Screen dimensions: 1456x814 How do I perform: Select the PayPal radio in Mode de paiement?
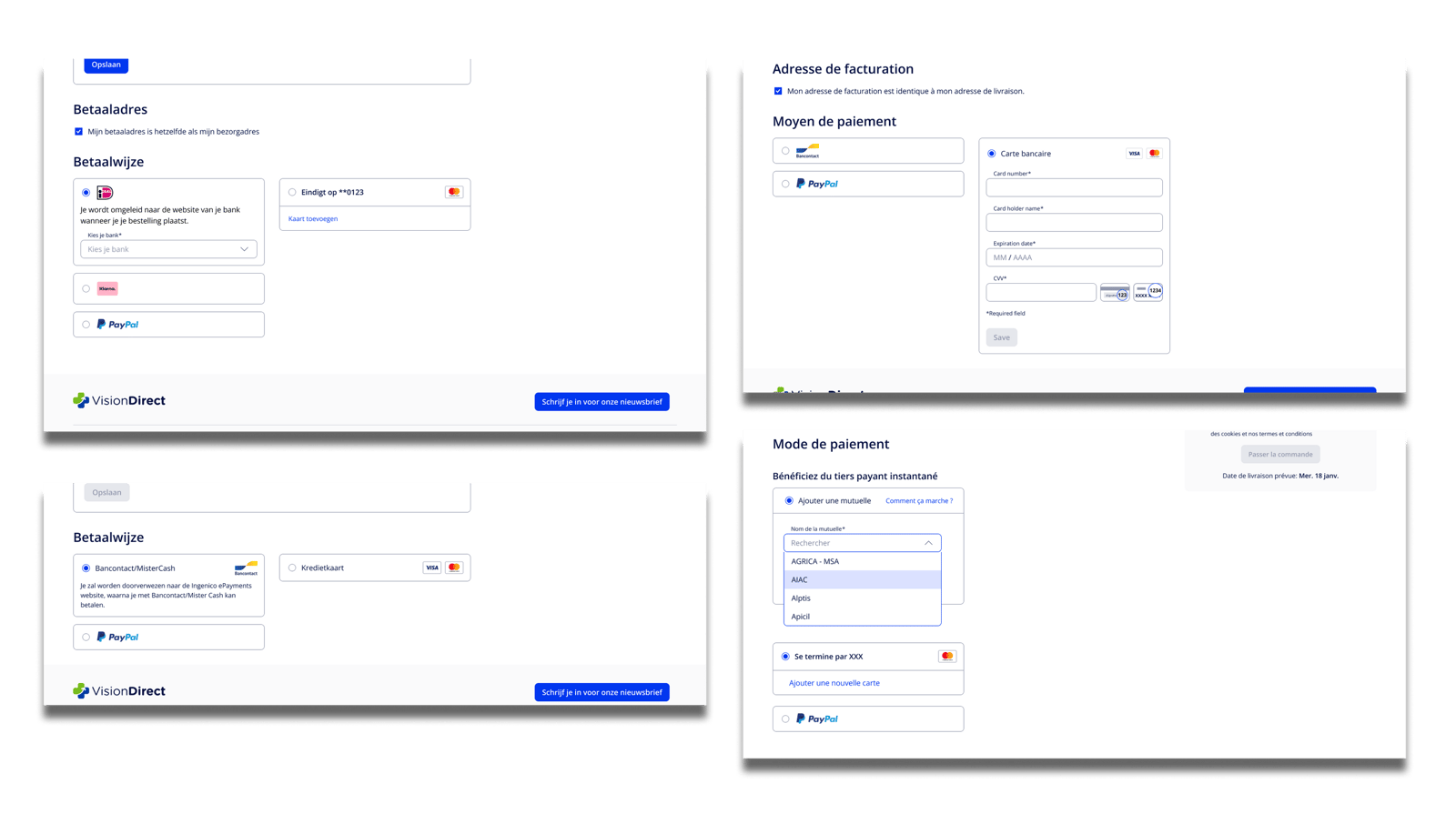pyautogui.click(x=785, y=719)
